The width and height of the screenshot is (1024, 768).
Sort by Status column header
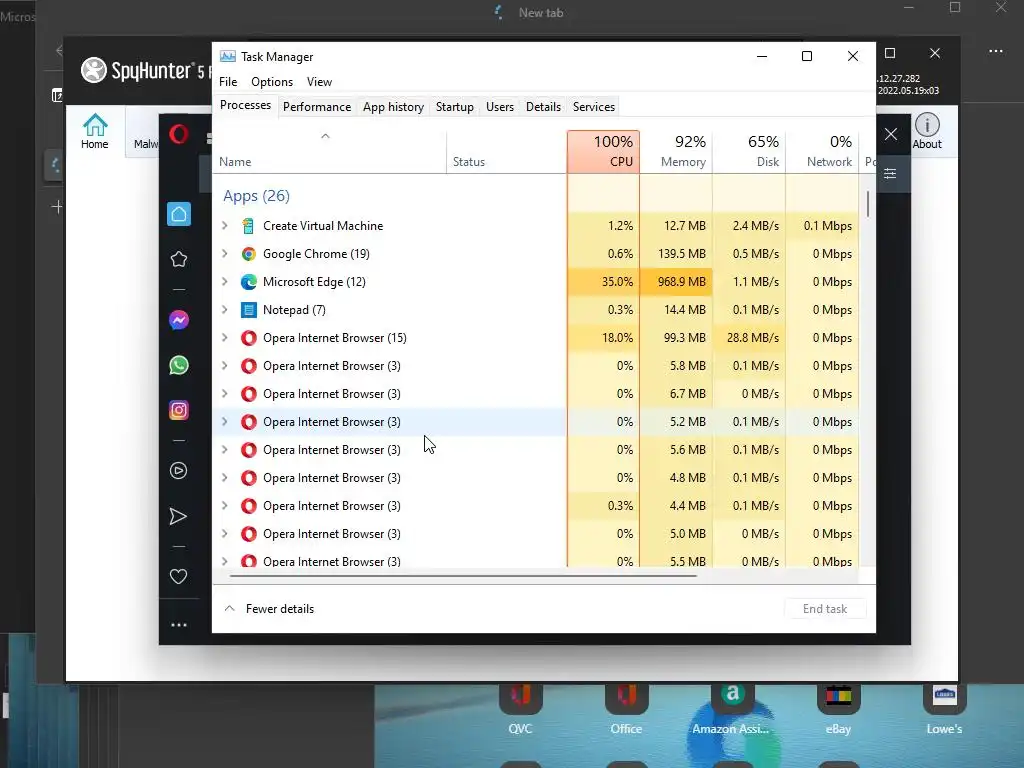click(507, 152)
